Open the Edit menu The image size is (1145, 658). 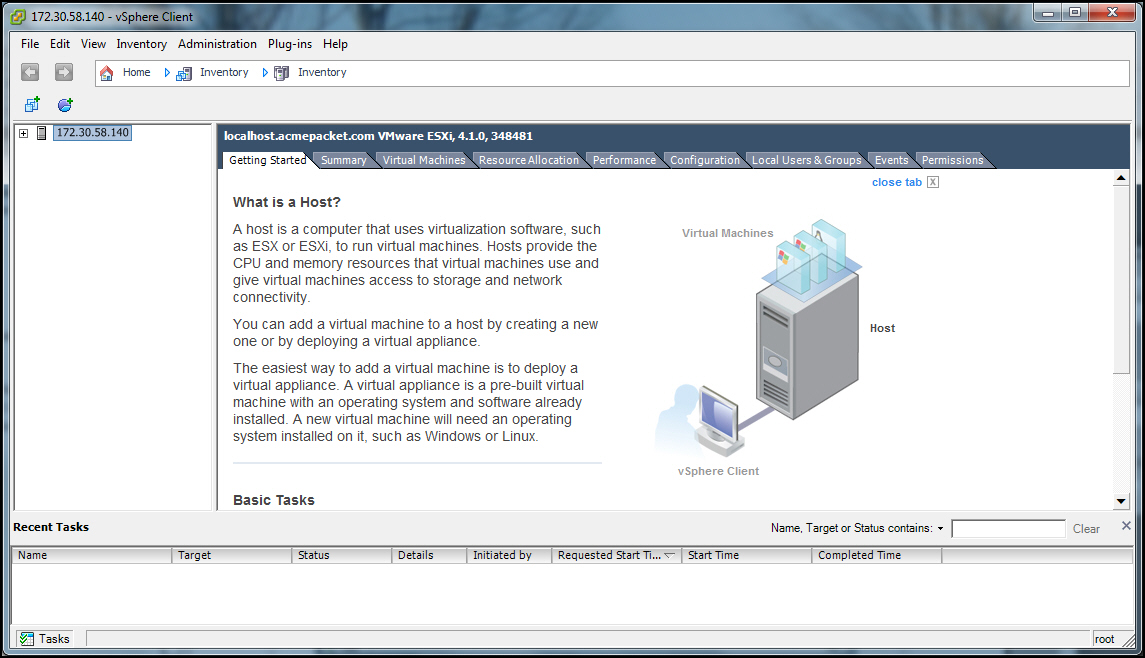tap(60, 44)
